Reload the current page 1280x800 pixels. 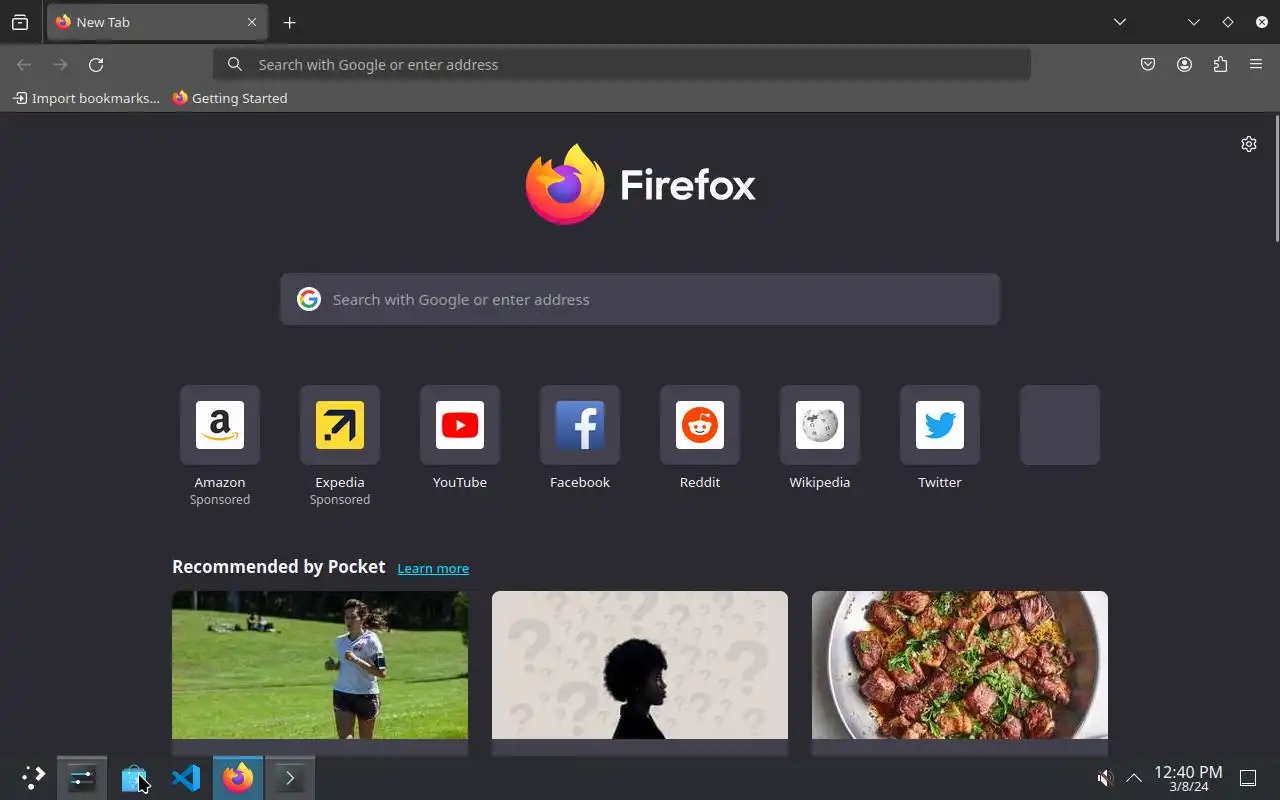click(96, 64)
